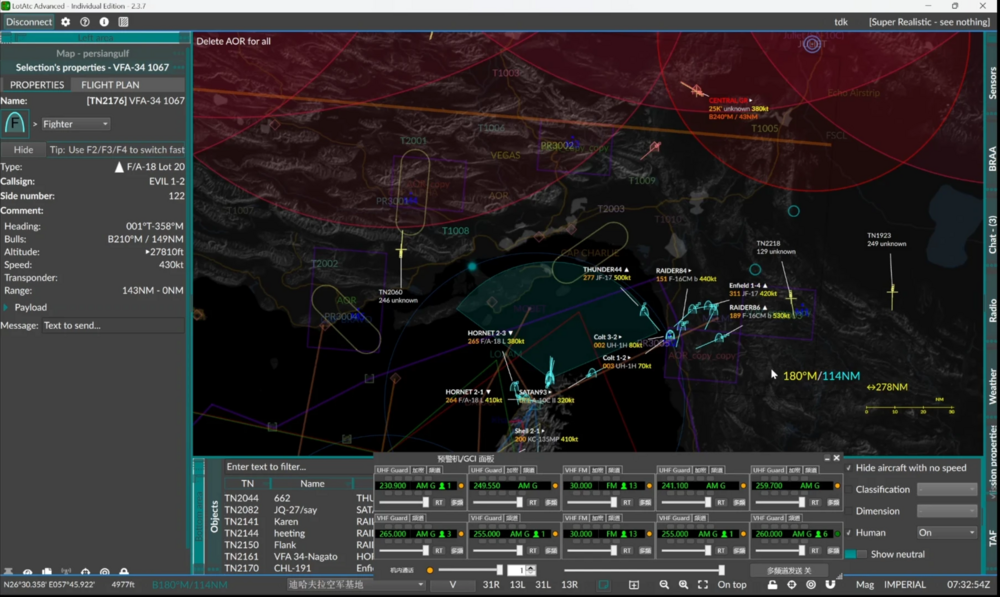This screenshot has width=1000, height=597.
Task: Toggle the Show neutral switch
Action: [856, 554]
